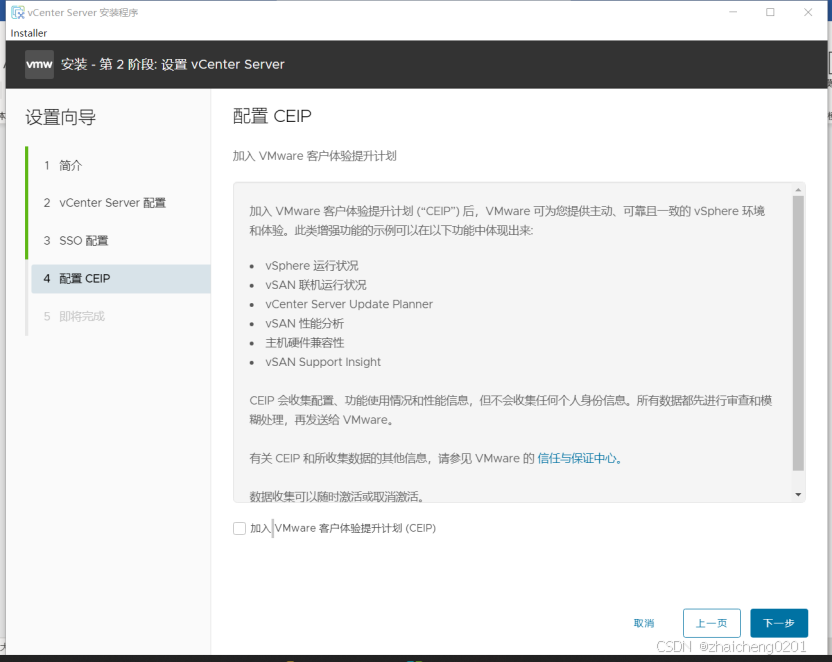832x662 pixels.
Task: Open the Installer menu
Action: pyautogui.click(x=29, y=33)
